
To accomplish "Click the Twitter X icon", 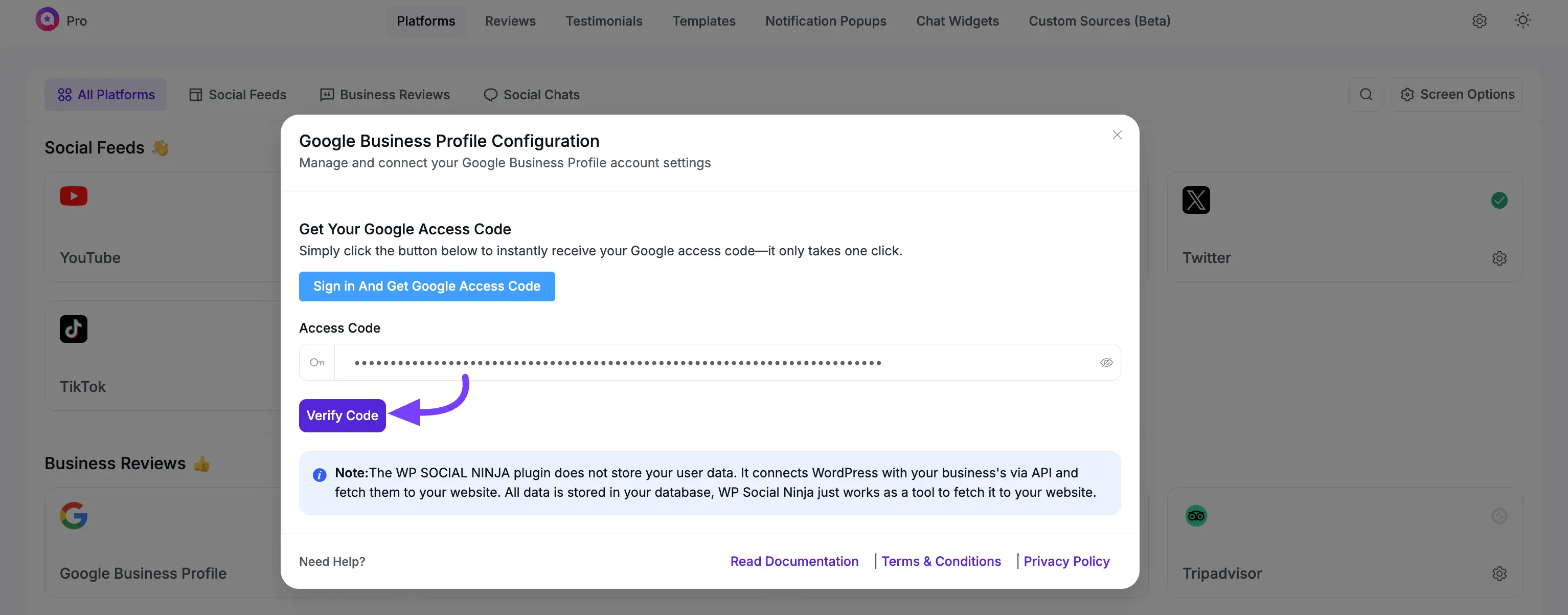I will click(1195, 200).
